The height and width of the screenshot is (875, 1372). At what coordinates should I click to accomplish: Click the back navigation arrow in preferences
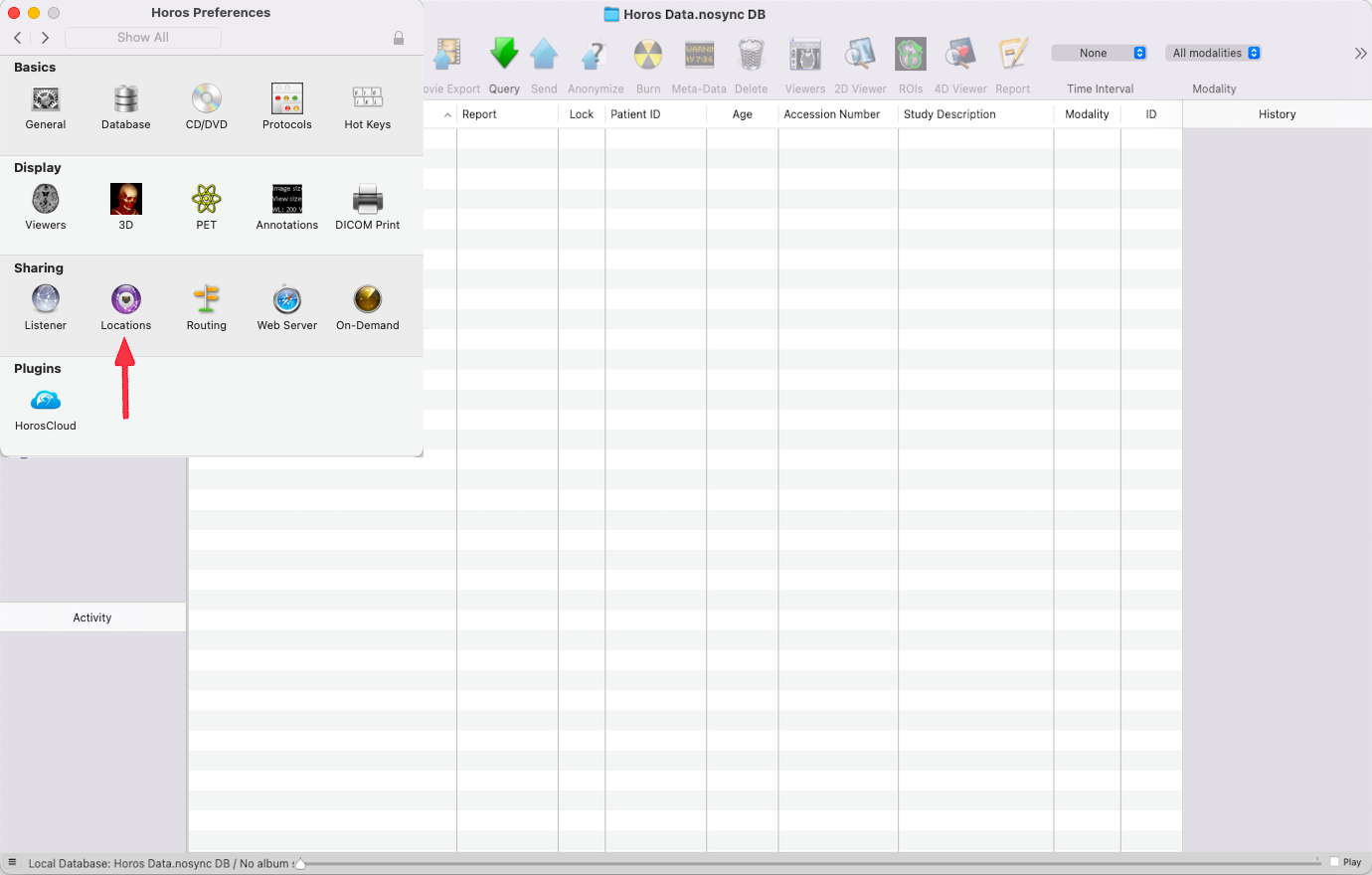tap(17, 37)
